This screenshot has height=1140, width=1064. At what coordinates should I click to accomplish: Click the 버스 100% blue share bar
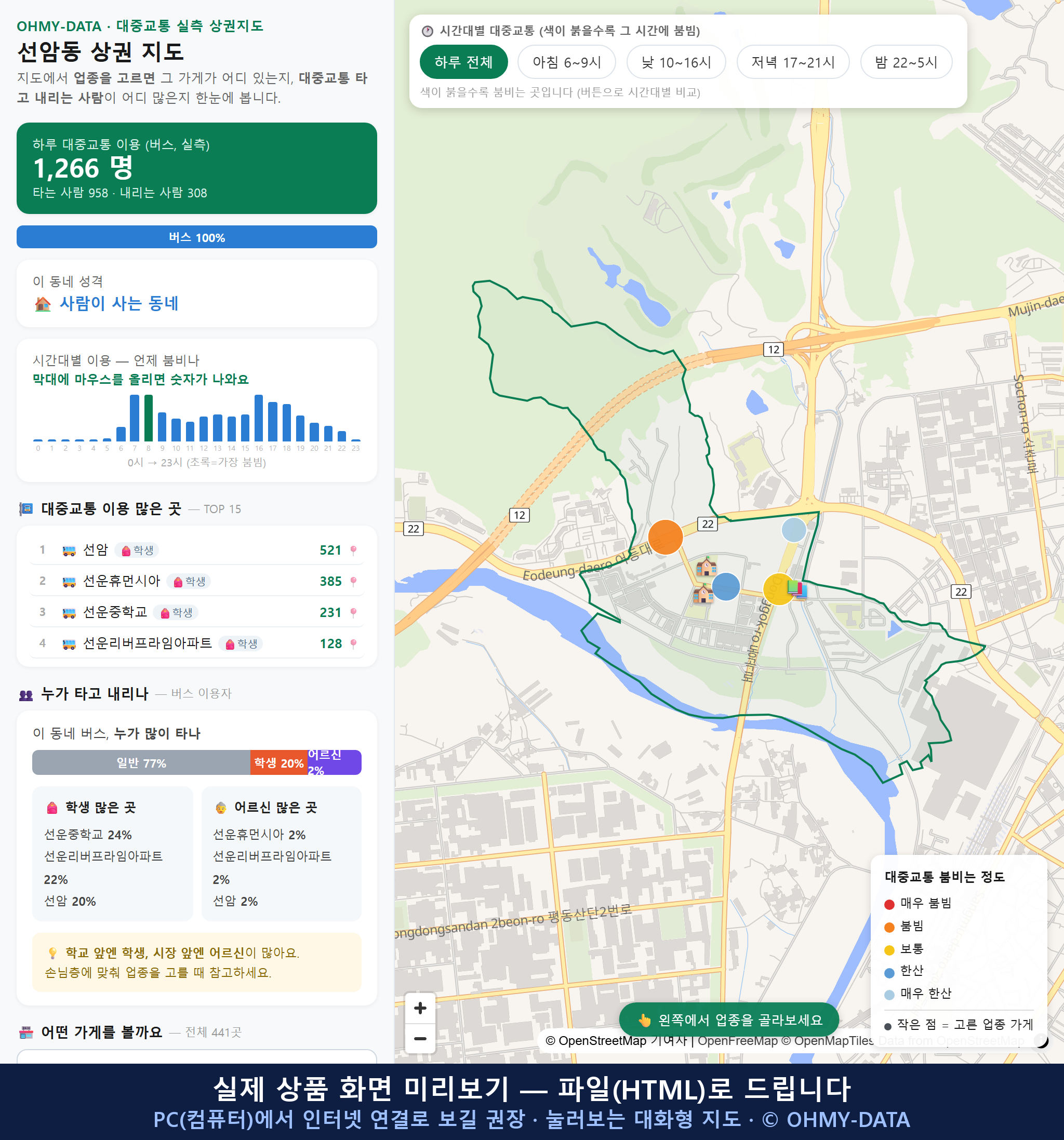click(x=196, y=237)
